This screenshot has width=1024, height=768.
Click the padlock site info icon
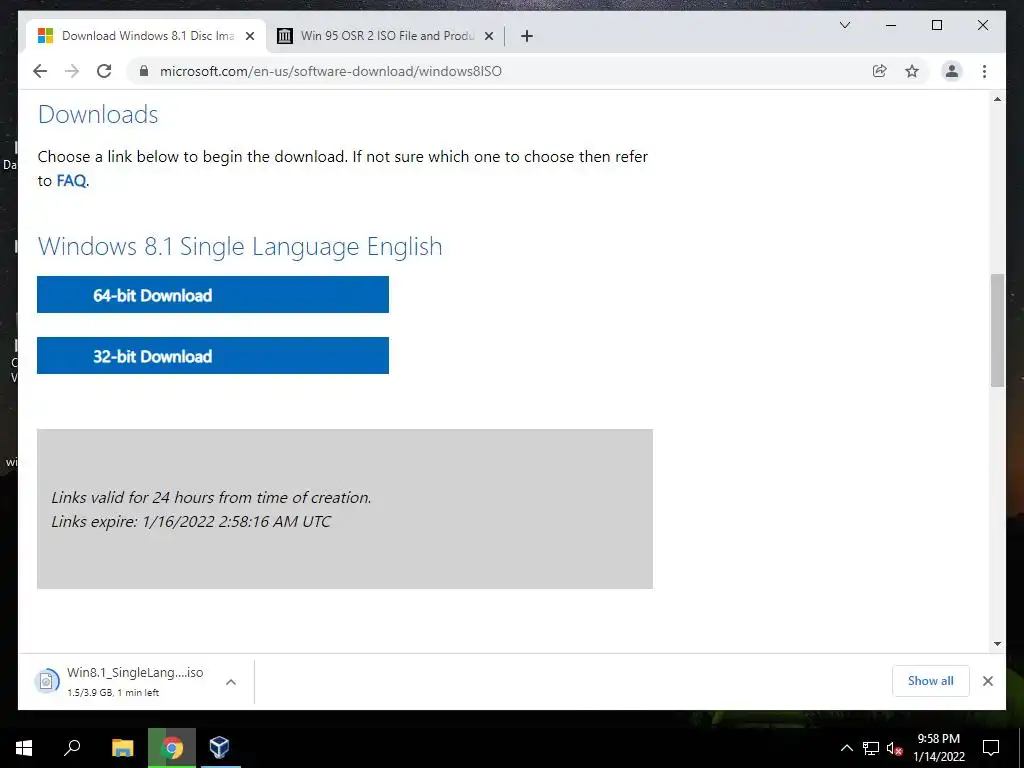tap(144, 71)
